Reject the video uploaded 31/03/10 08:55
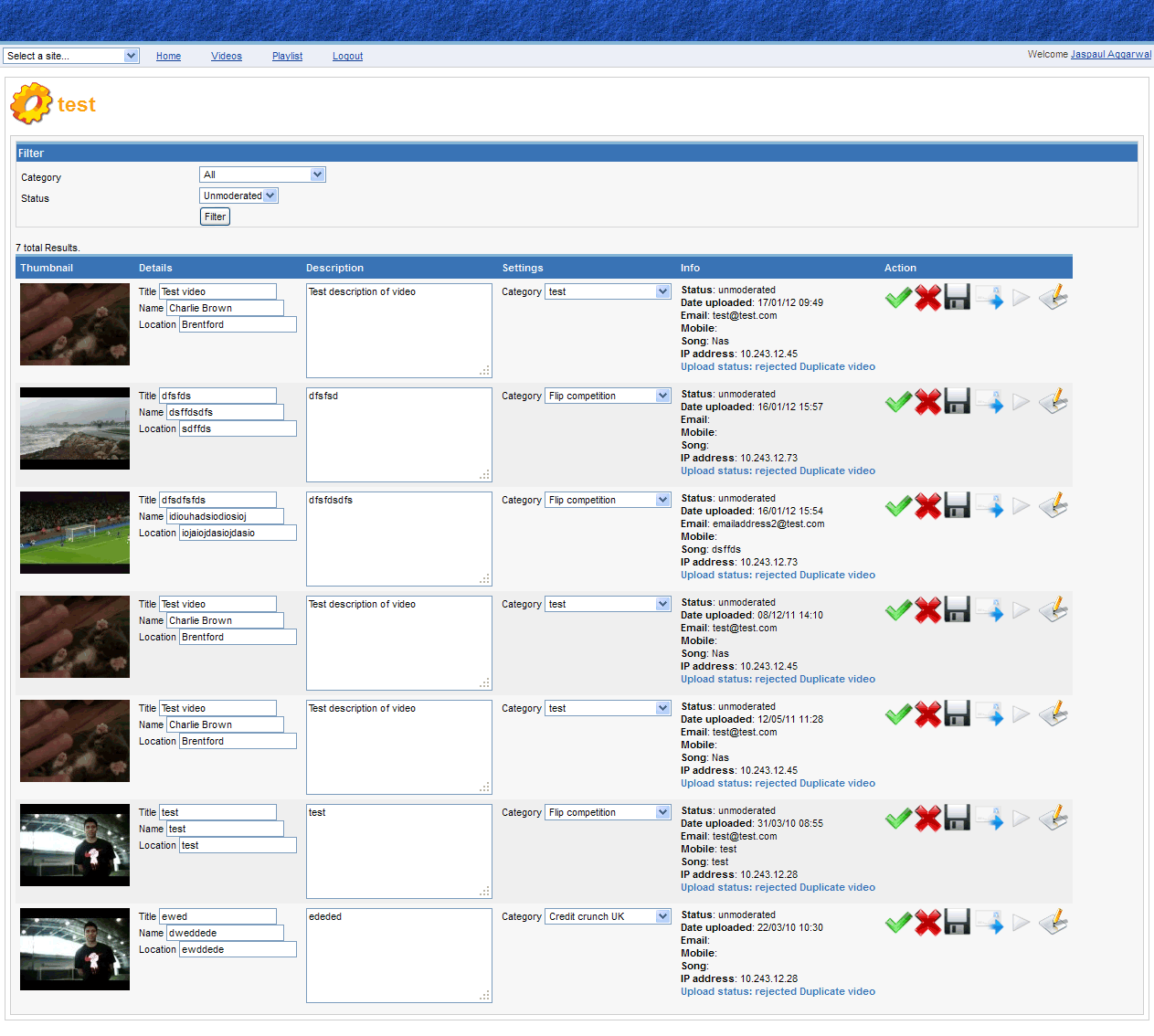The image size is (1154, 1036). click(928, 819)
